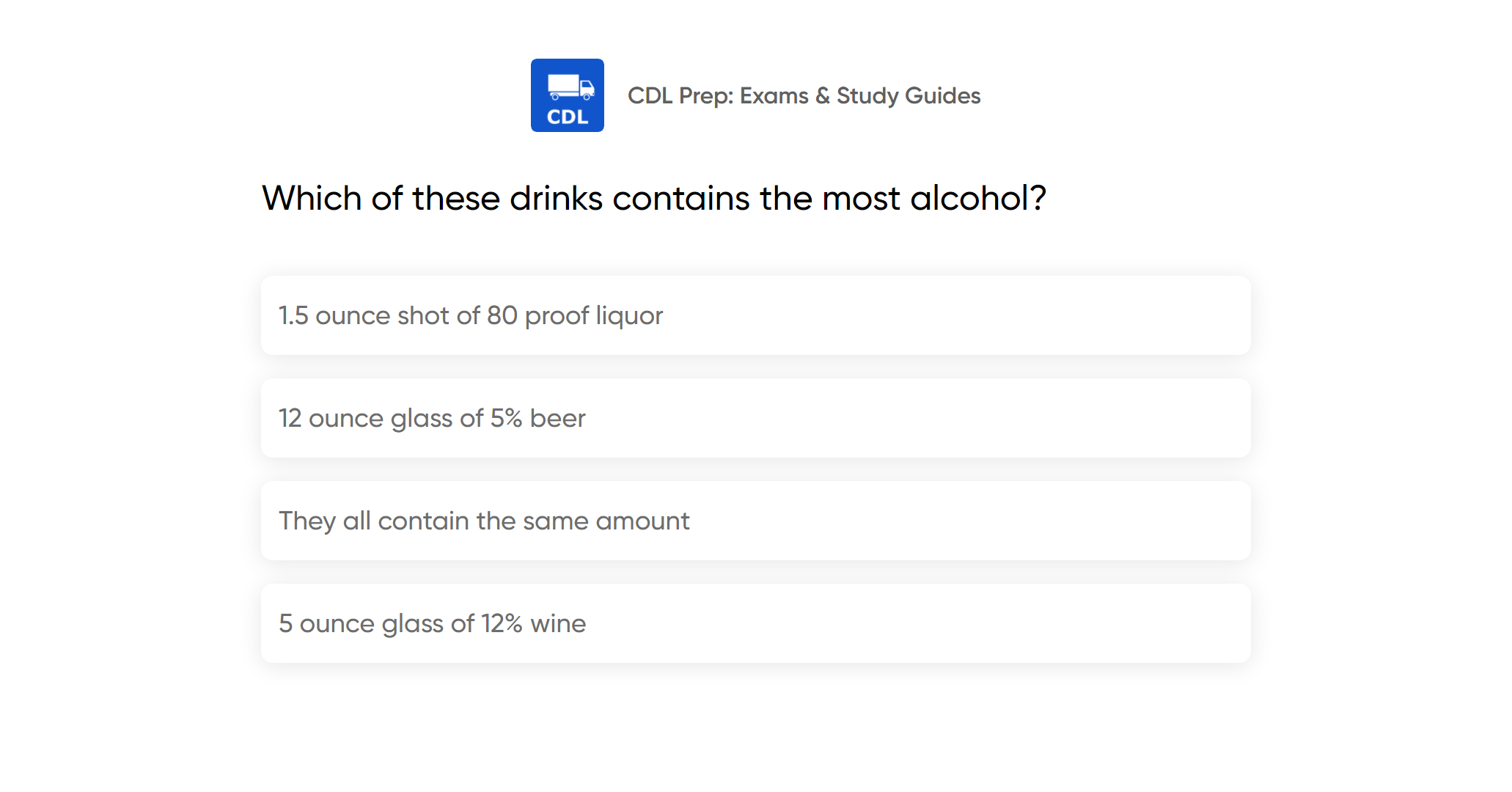Answer that all drinks contain same amount
The image size is (1512, 792).
755,521
